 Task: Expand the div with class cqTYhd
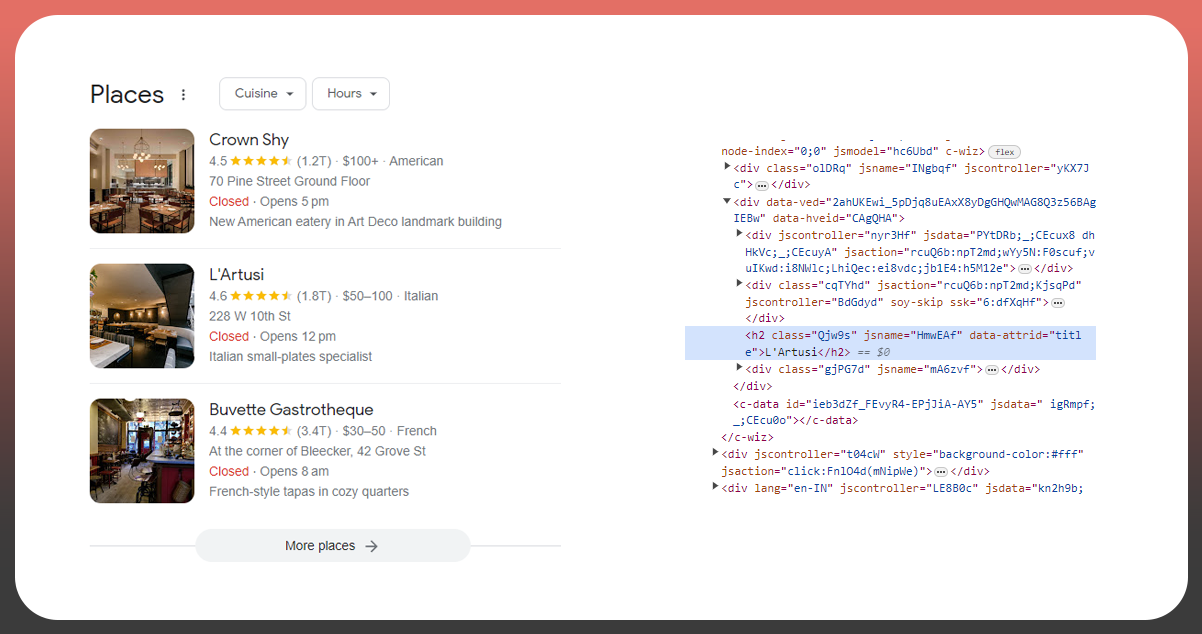click(x=739, y=285)
